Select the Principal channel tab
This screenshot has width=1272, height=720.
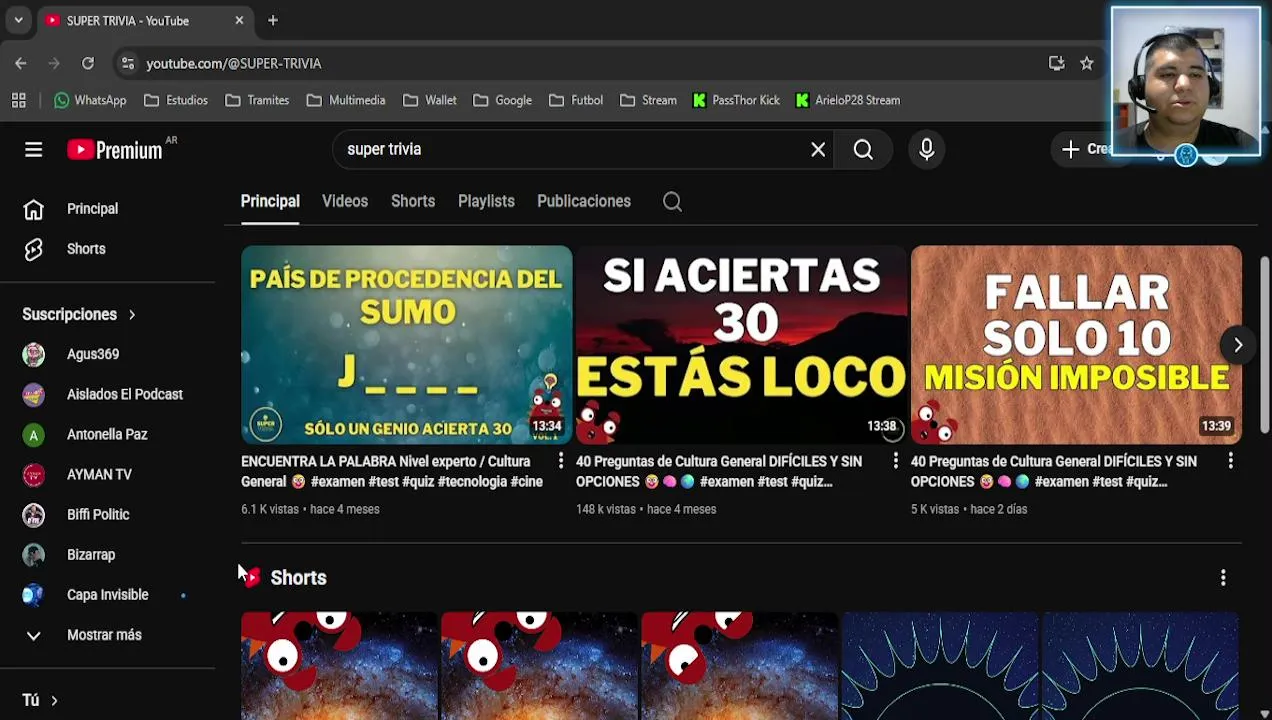[x=270, y=201]
